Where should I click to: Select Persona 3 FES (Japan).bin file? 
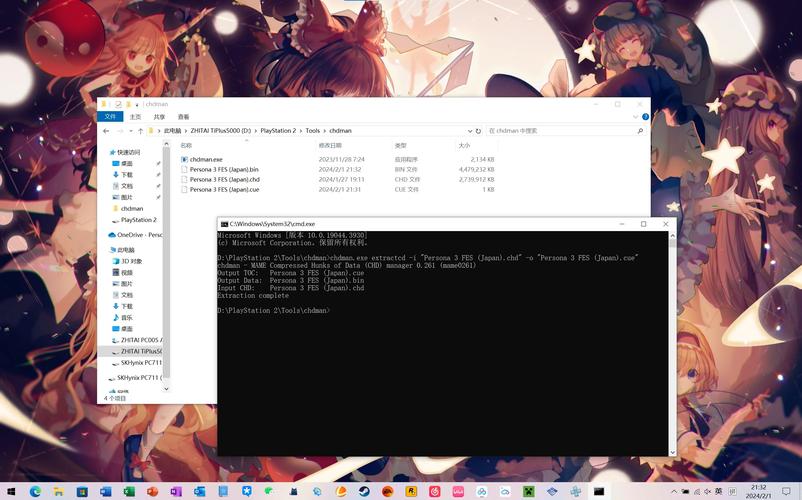[224, 170]
